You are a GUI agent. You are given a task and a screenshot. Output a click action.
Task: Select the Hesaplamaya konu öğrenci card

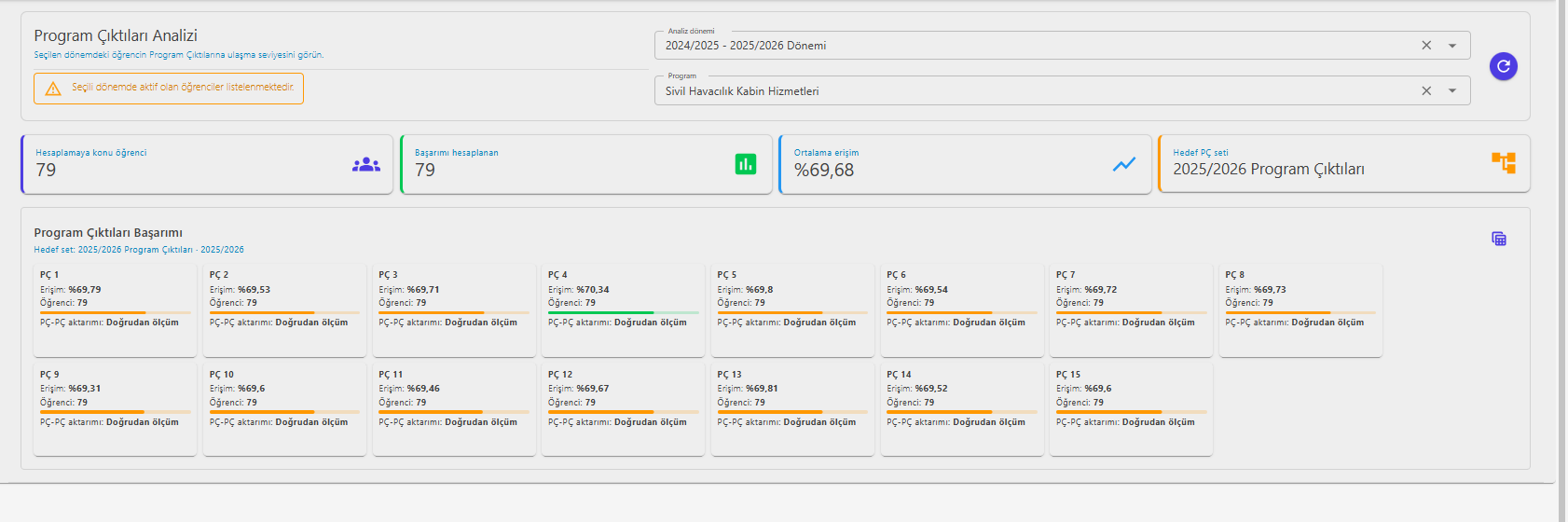(207, 164)
